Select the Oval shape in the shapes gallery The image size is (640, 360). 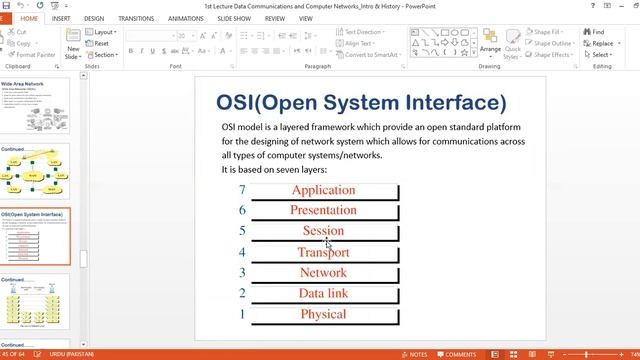pos(455,32)
